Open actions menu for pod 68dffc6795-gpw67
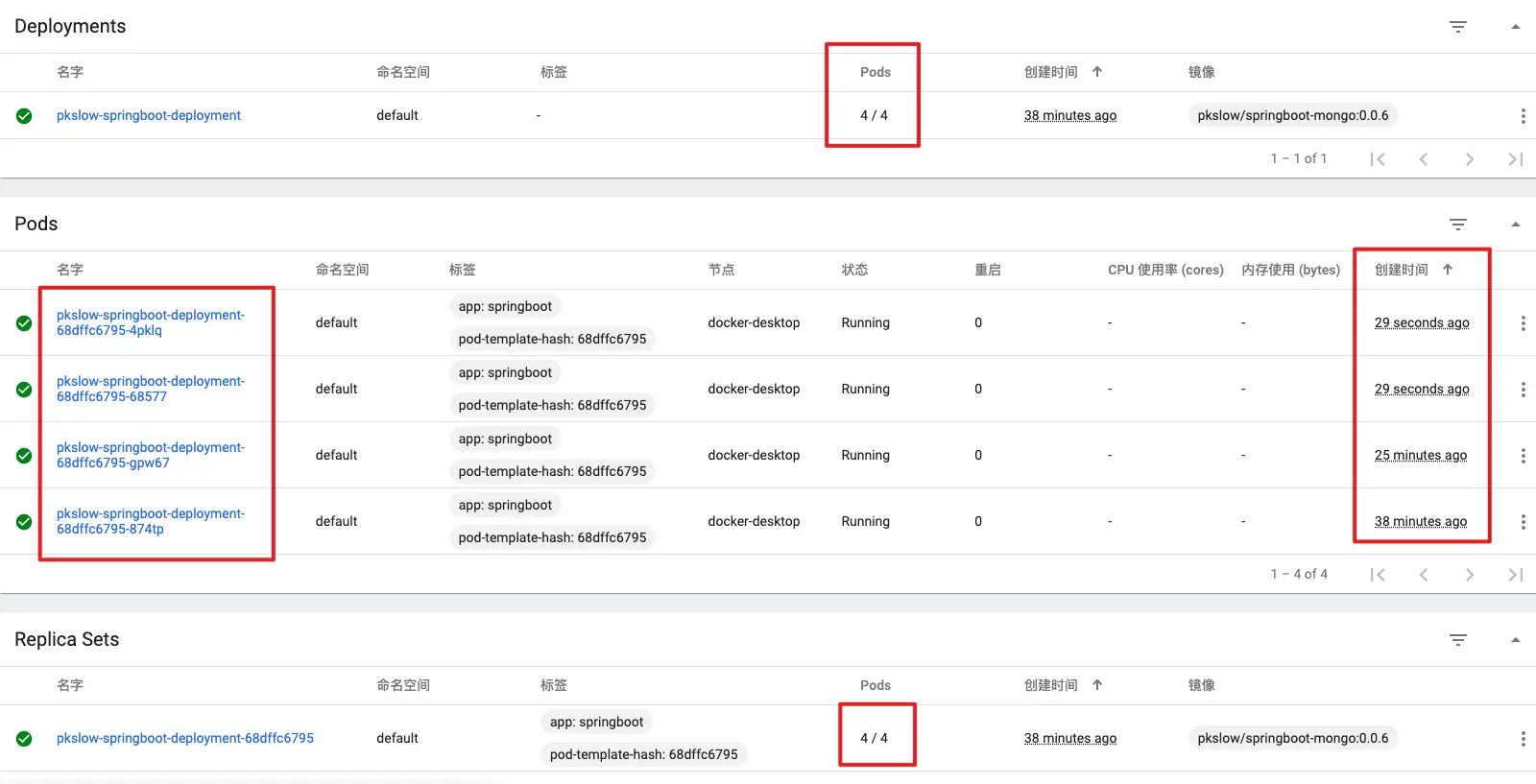Image resolution: width=1536 pixels, height=784 pixels. 1523,456
